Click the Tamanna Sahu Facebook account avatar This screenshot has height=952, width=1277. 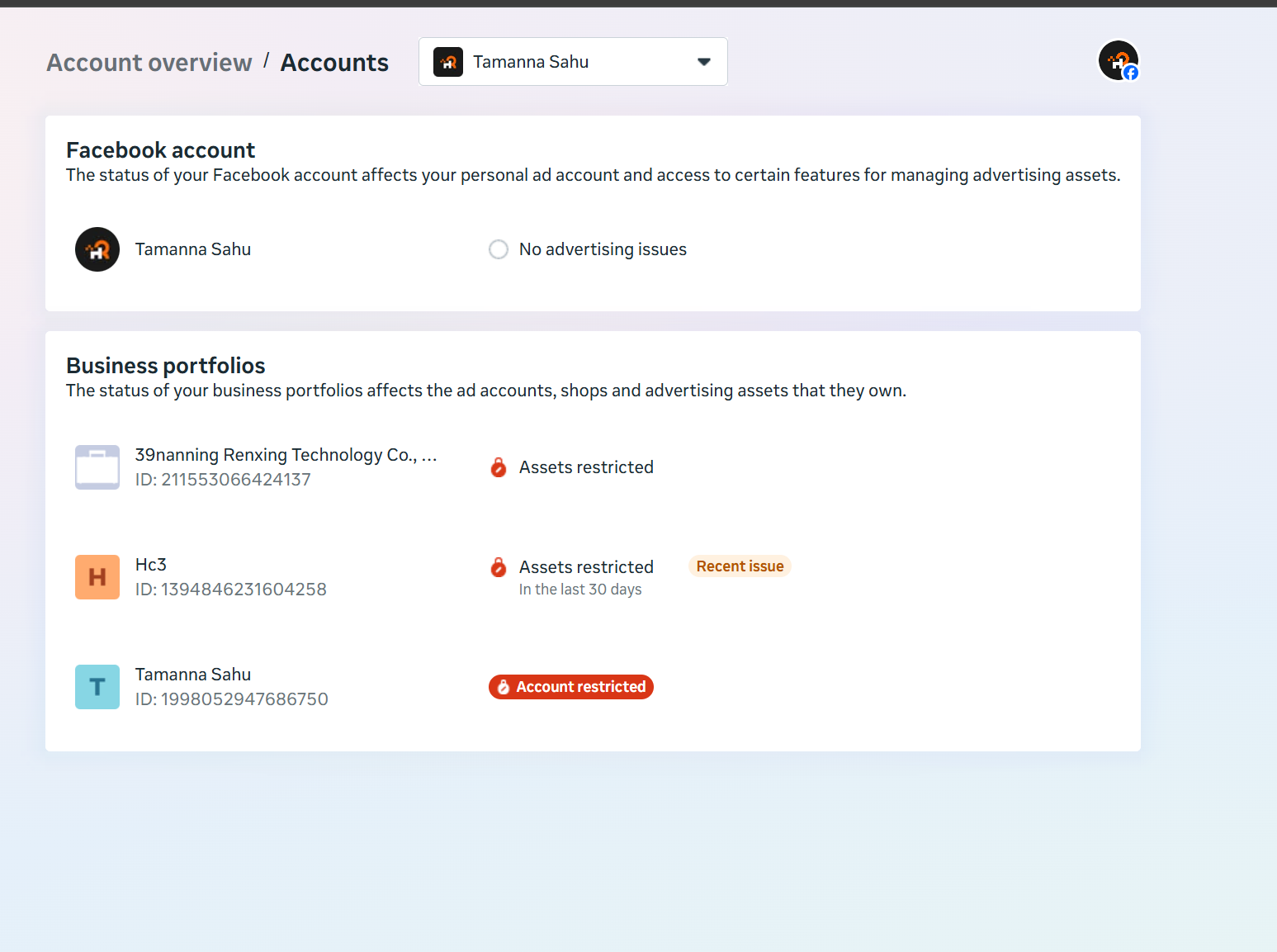(97, 249)
